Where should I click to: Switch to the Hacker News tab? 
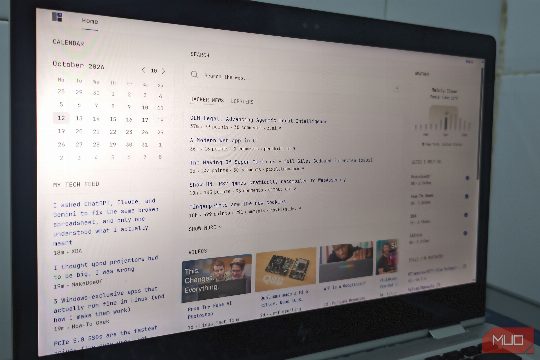207,100
